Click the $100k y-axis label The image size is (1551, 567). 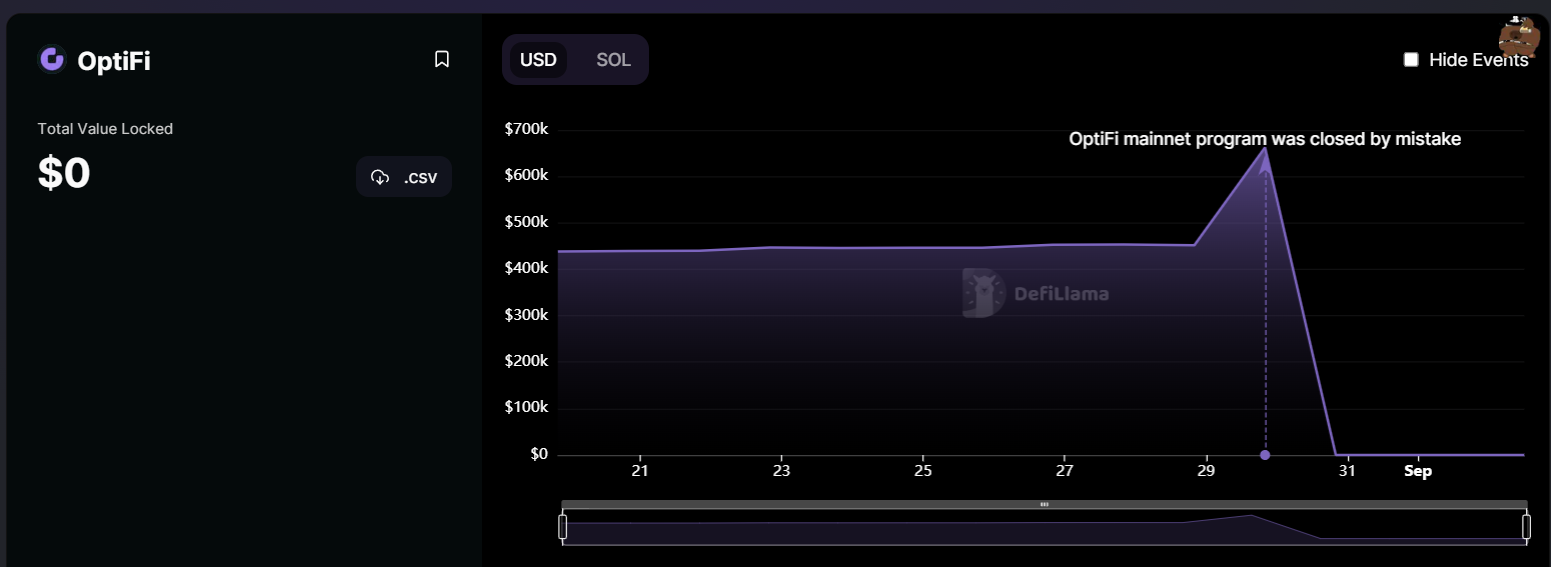(x=526, y=408)
